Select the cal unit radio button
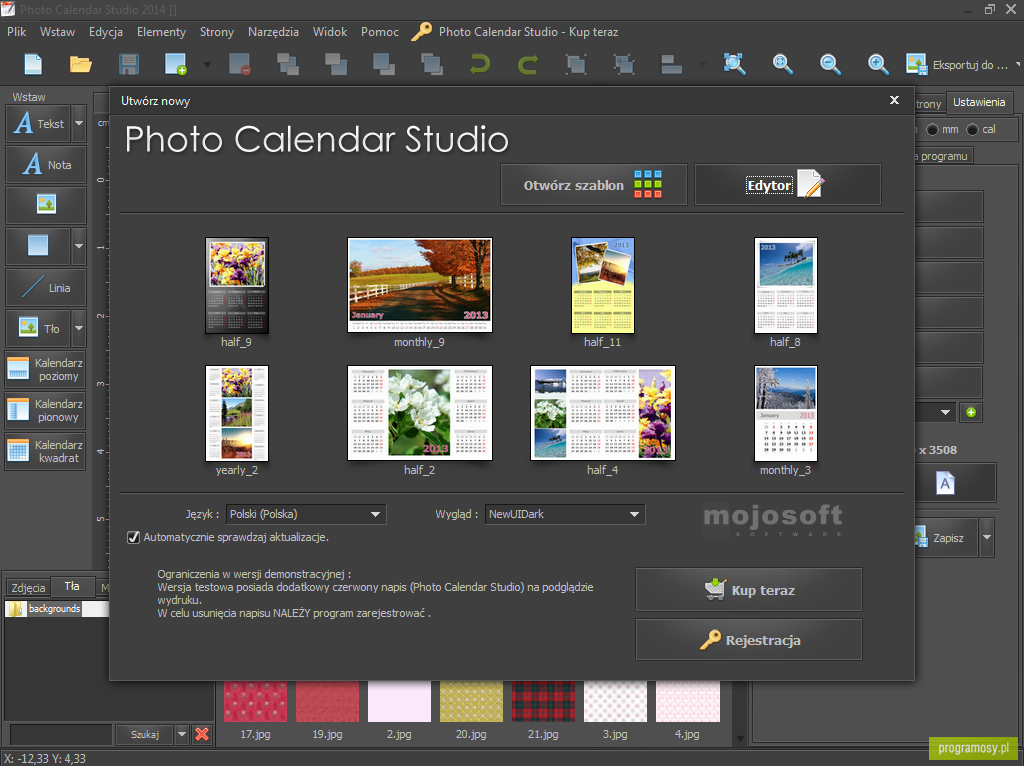The height and width of the screenshot is (766, 1024). (x=972, y=129)
